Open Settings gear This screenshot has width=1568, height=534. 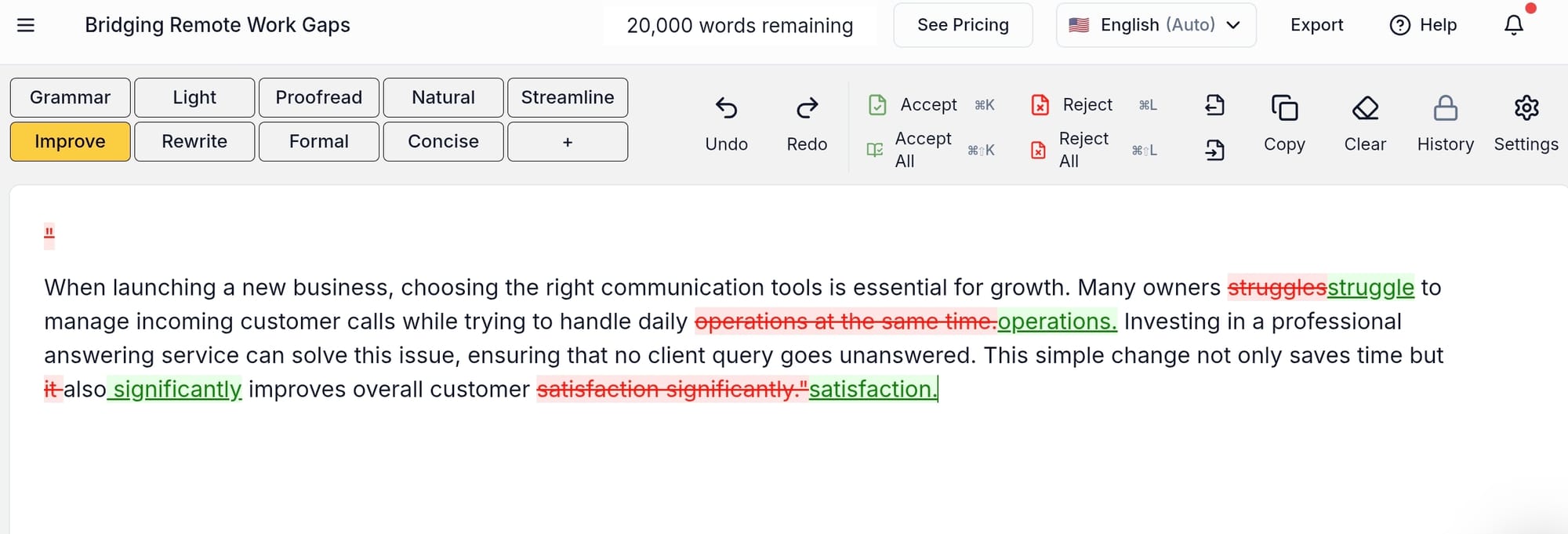point(1526,107)
